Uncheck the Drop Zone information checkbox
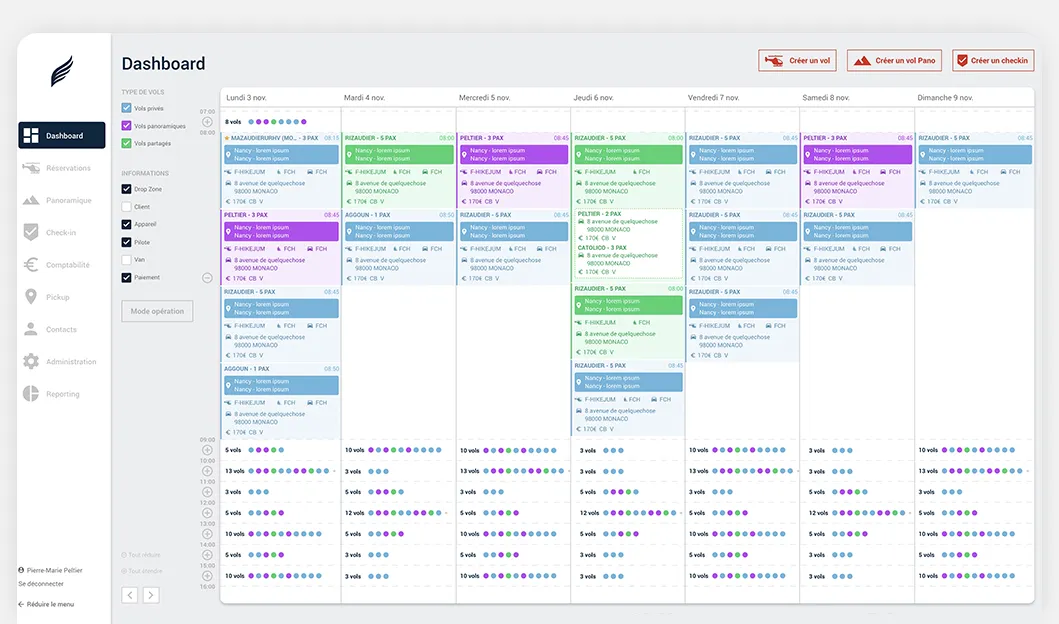Viewport: 1059px width, 624px height. pyautogui.click(x=126, y=189)
